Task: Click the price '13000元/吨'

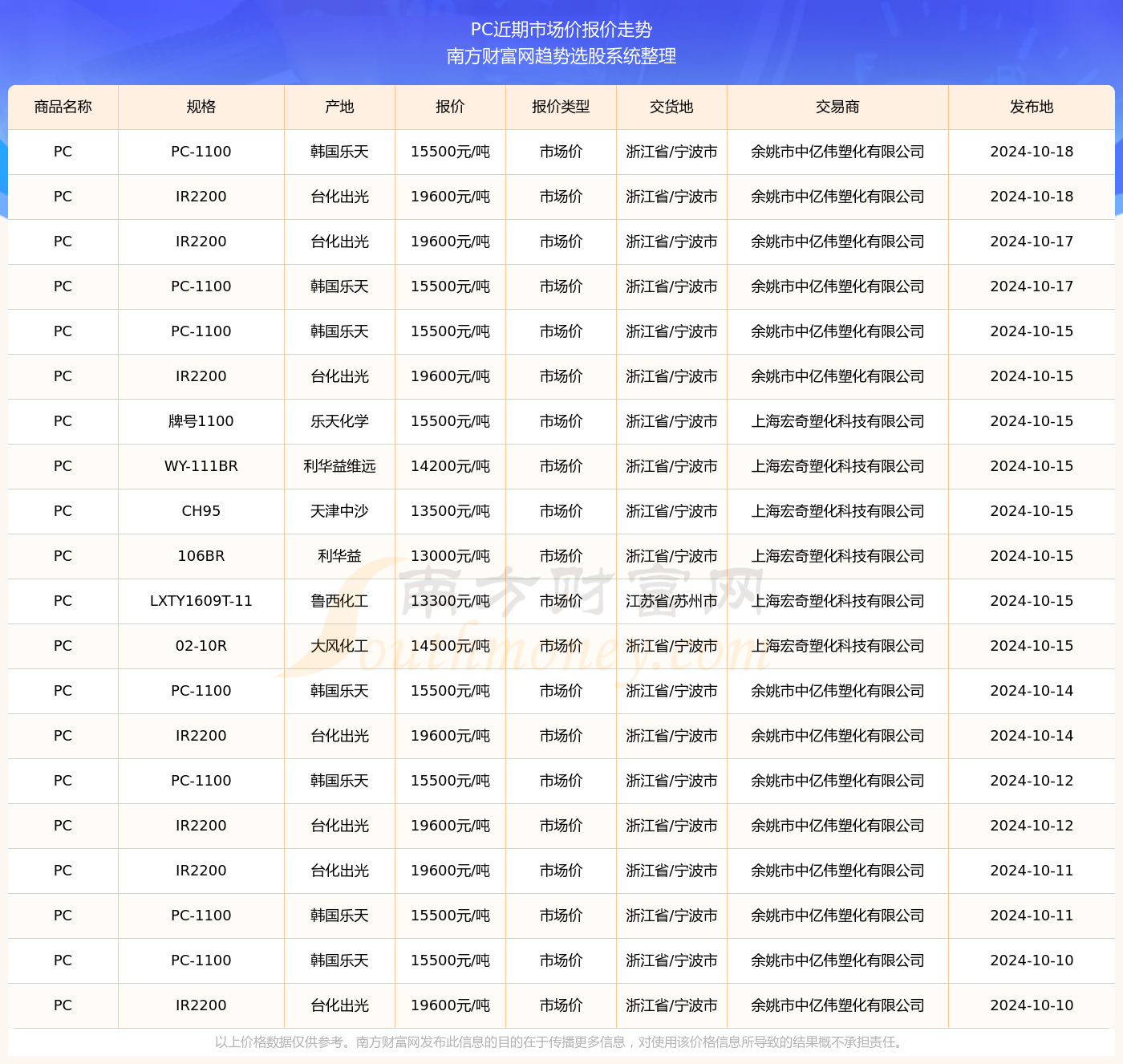Action: point(450,556)
